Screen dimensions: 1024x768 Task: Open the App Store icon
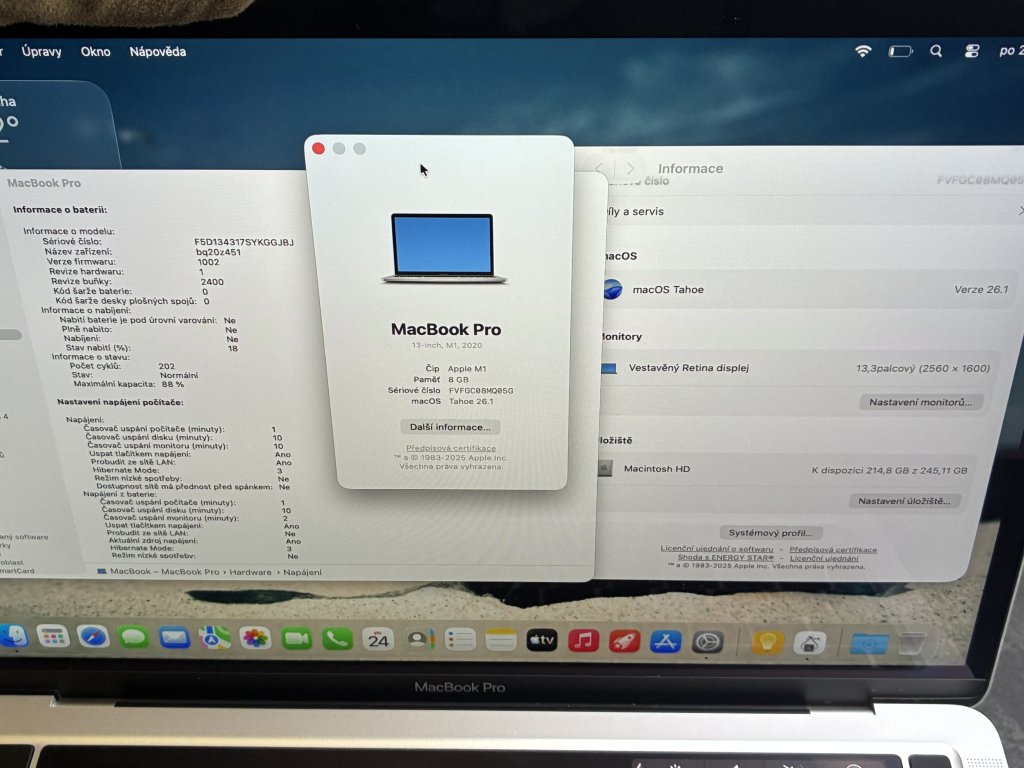[665, 643]
